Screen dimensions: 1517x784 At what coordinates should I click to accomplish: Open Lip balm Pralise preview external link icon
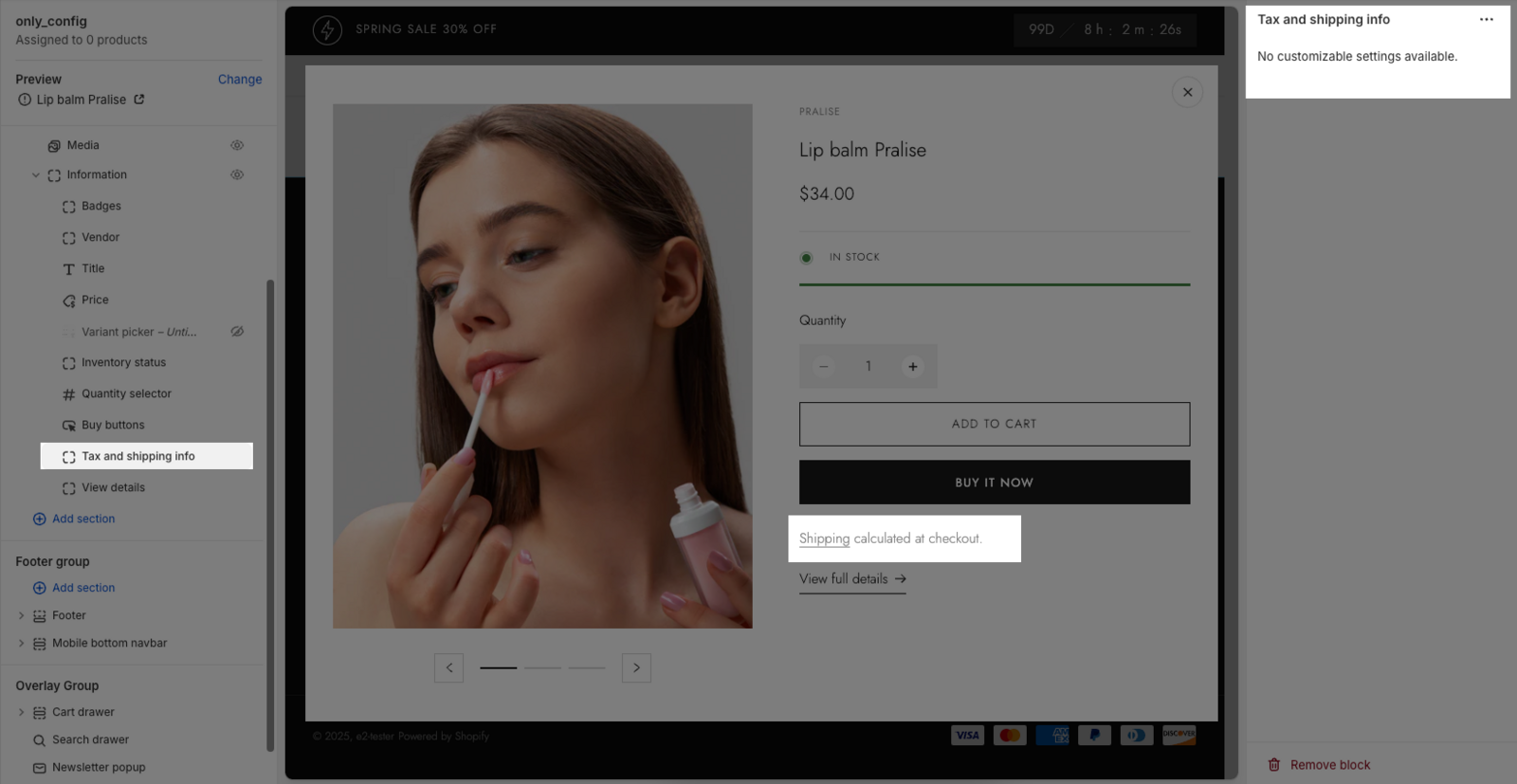(x=139, y=100)
